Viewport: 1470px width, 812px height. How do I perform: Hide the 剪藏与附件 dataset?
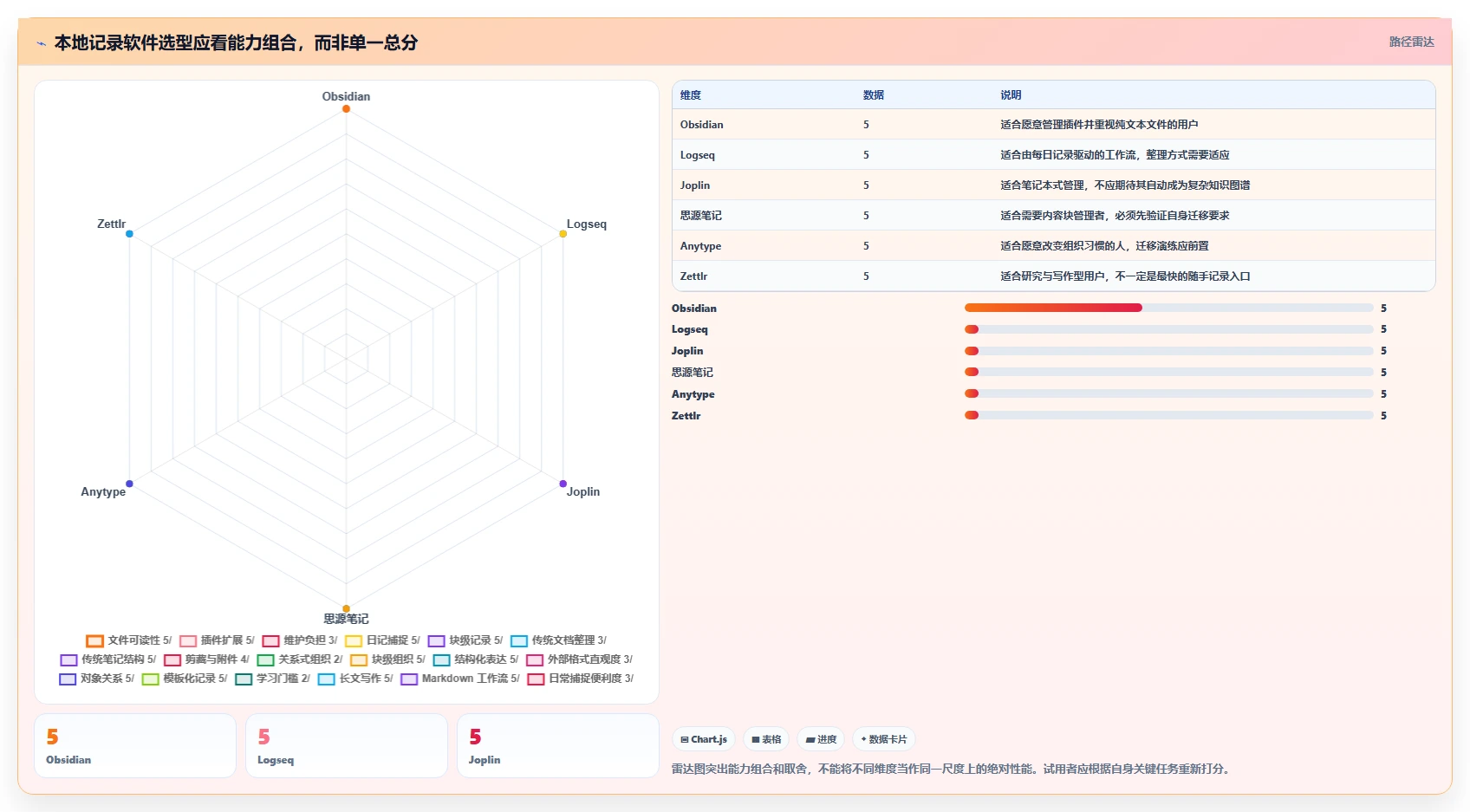coord(206,659)
